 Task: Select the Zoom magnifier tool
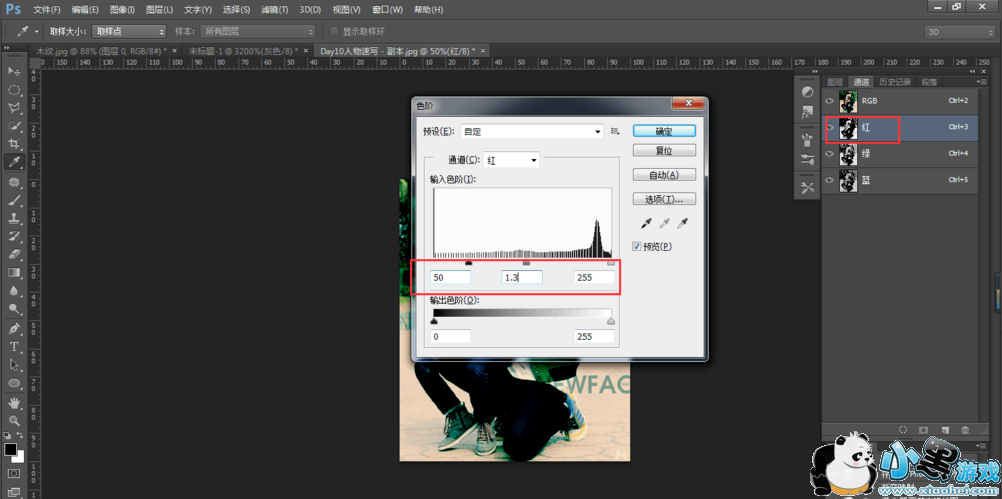point(14,420)
